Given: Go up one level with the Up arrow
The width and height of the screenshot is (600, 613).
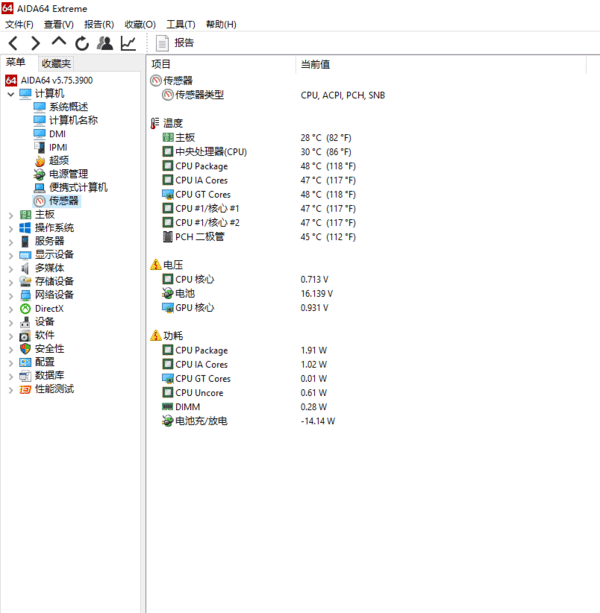Looking at the screenshot, I should coord(59,42).
